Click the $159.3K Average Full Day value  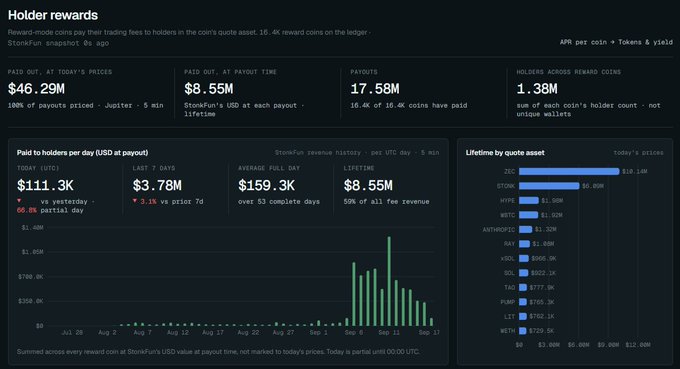point(266,186)
